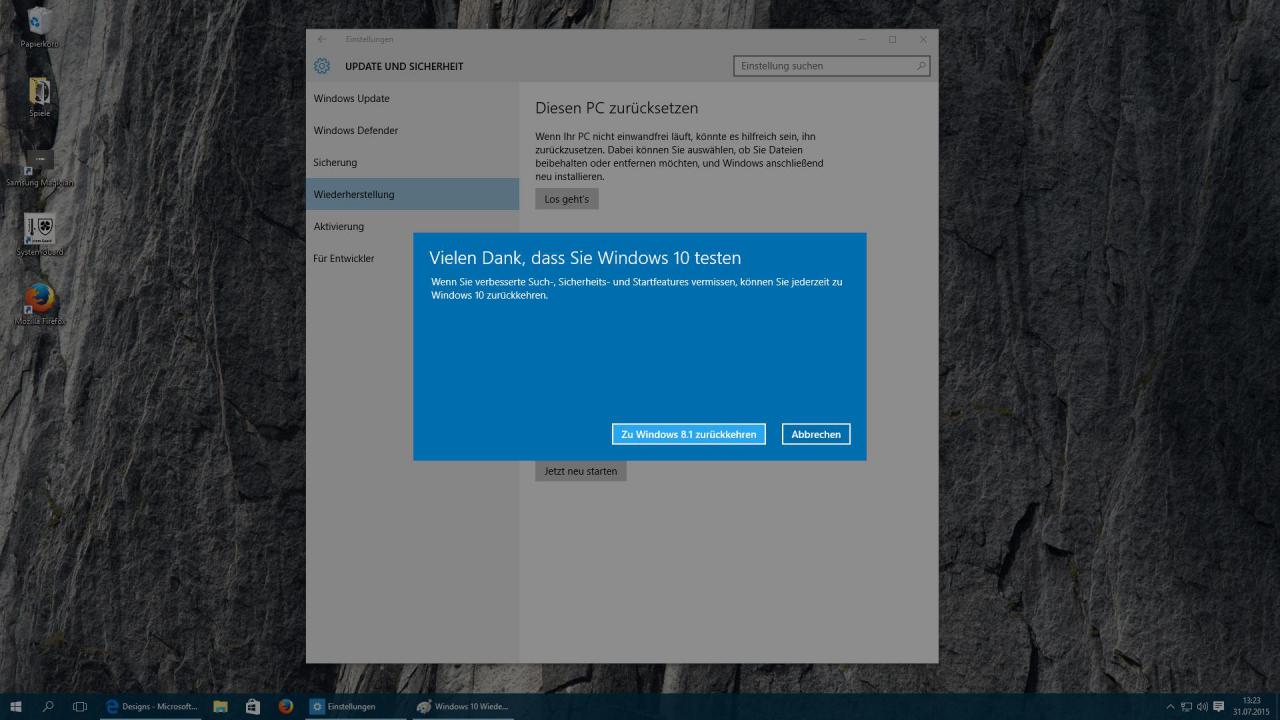Screen dimensions: 1280x720
Task: Select the System Guard desktop shortcut
Action: point(40,235)
